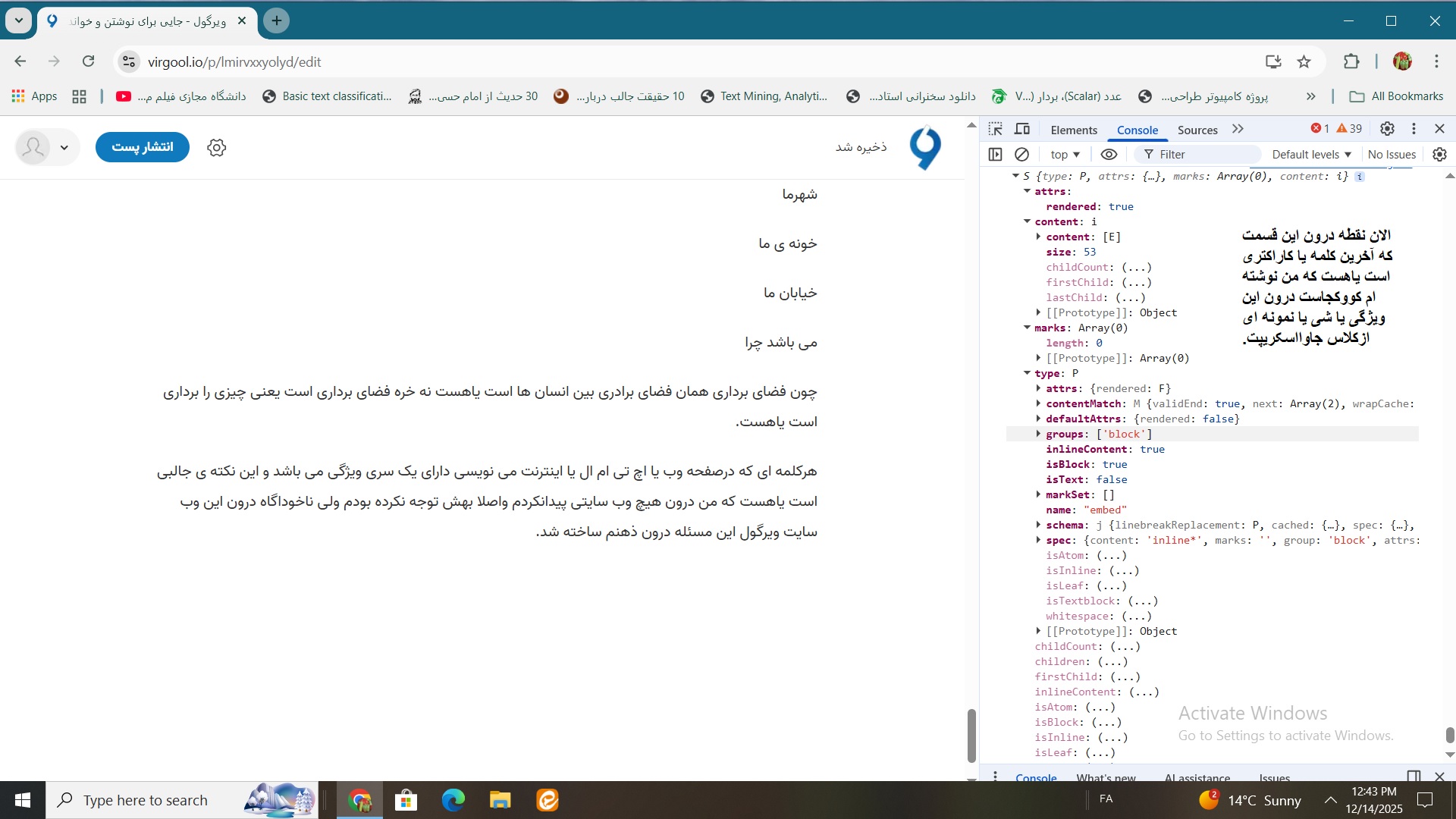Open the console settings gear beside No Issues
This screenshot has height=819, width=1456.
pos(1439,154)
